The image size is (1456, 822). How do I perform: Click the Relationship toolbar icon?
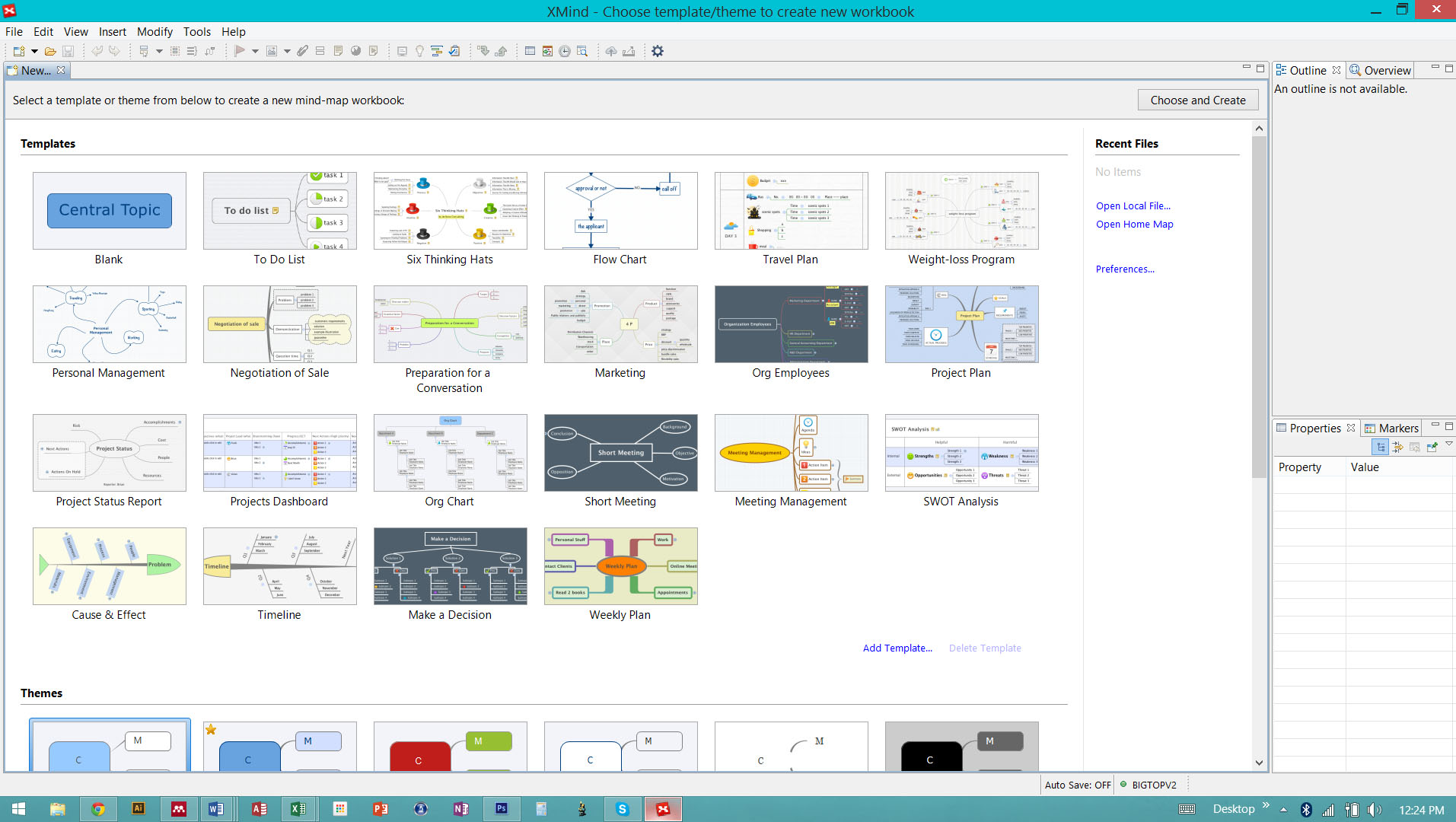click(209, 51)
